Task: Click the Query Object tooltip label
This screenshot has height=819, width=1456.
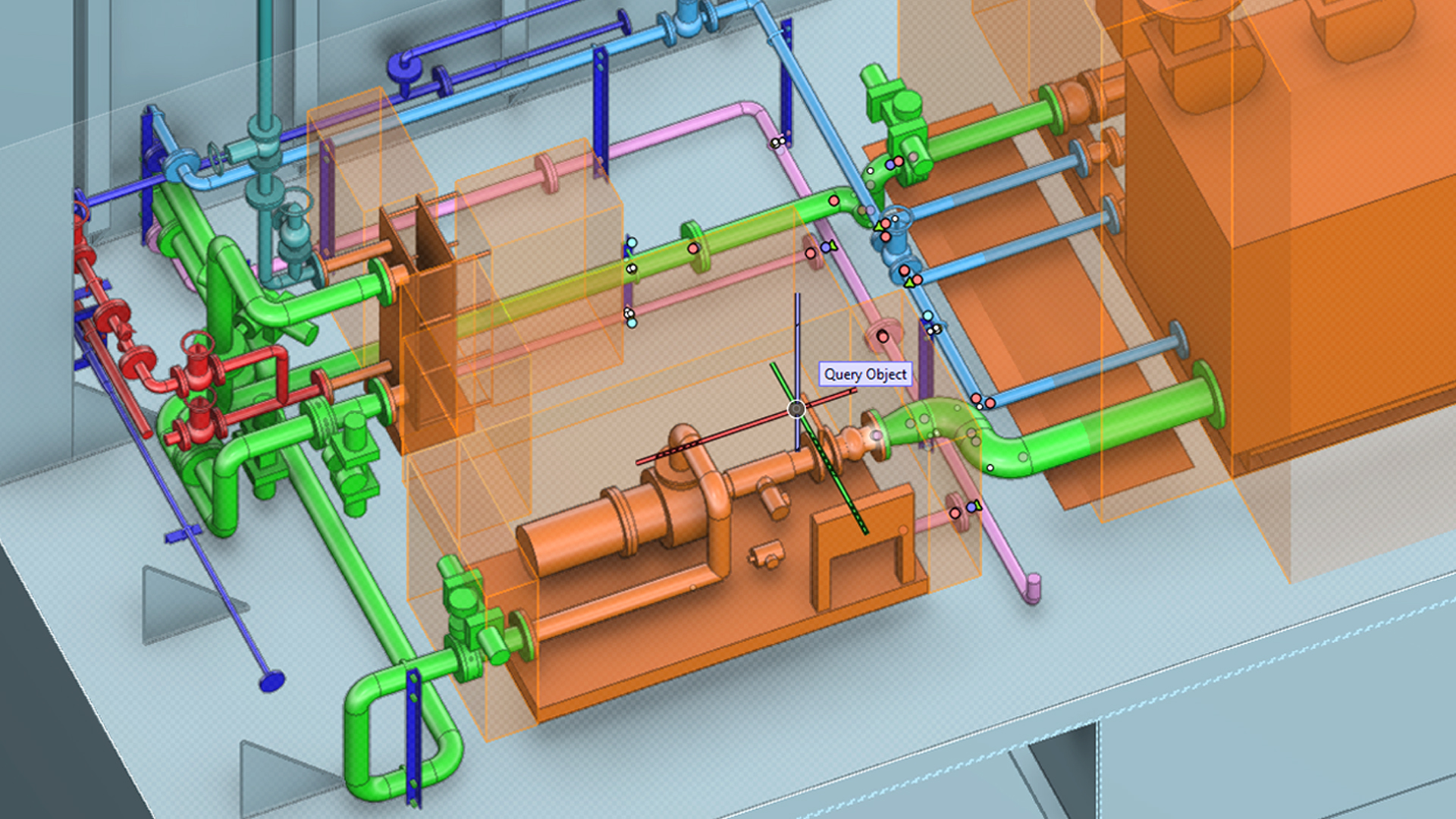Action: [865, 375]
